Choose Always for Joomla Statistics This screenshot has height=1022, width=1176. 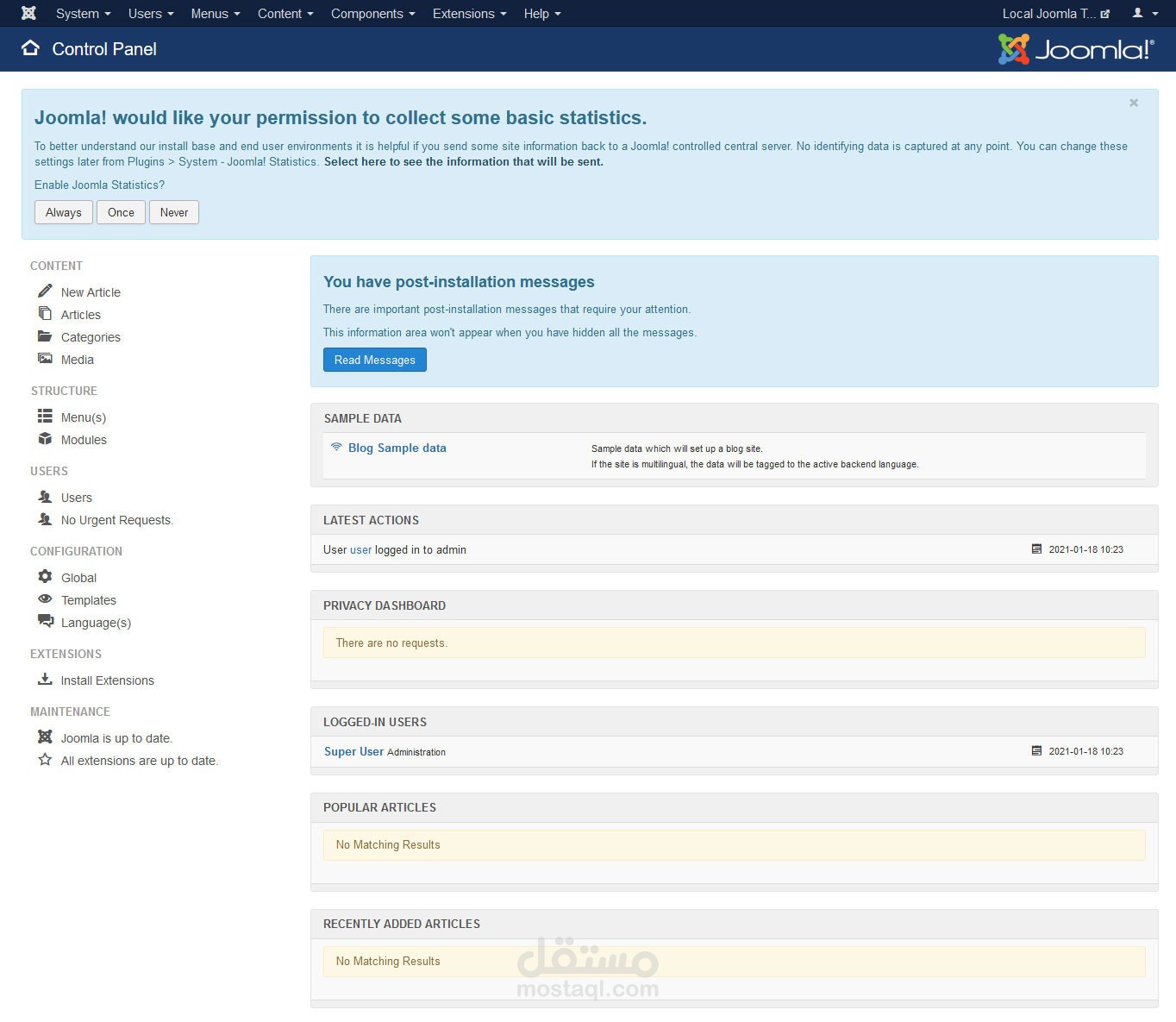pos(64,212)
